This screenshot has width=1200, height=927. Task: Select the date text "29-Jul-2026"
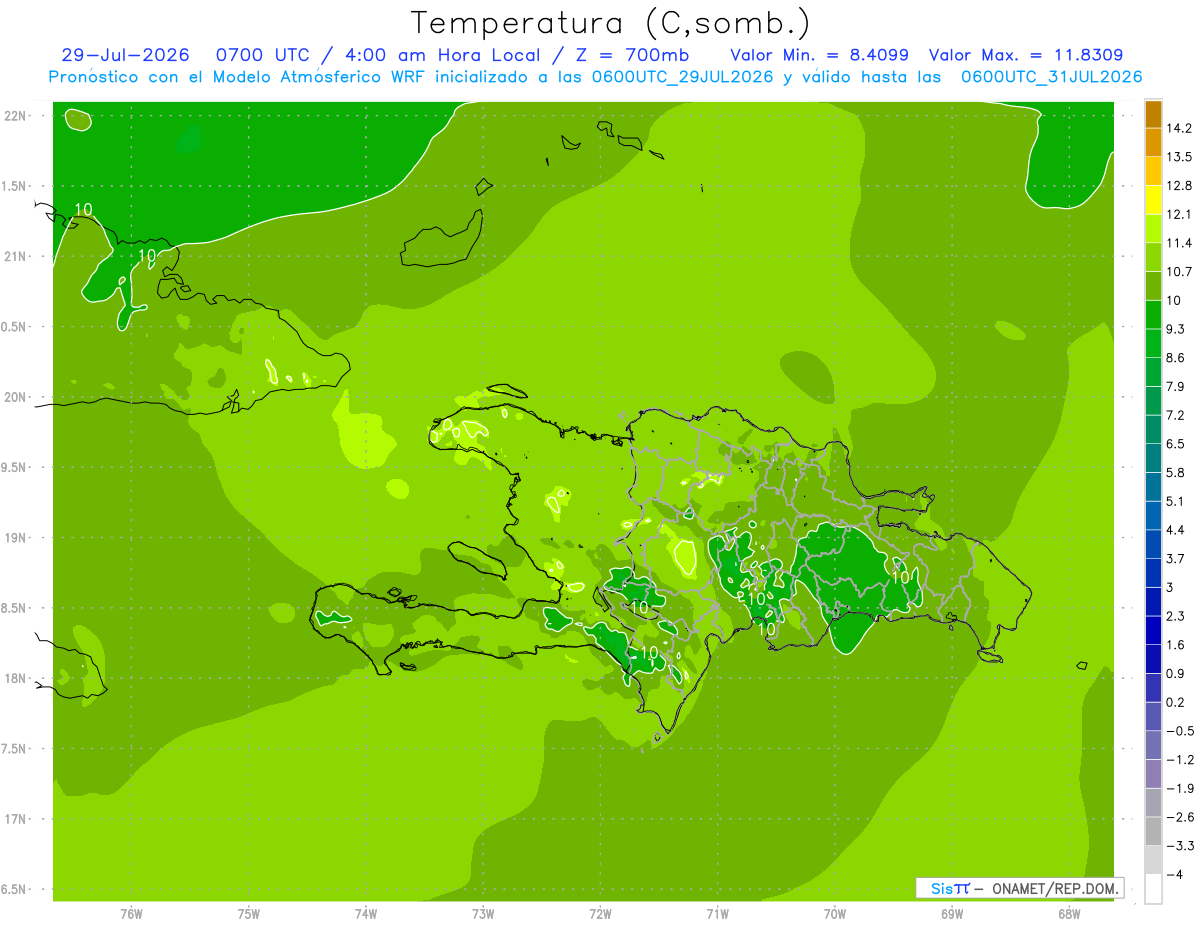tap(123, 55)
